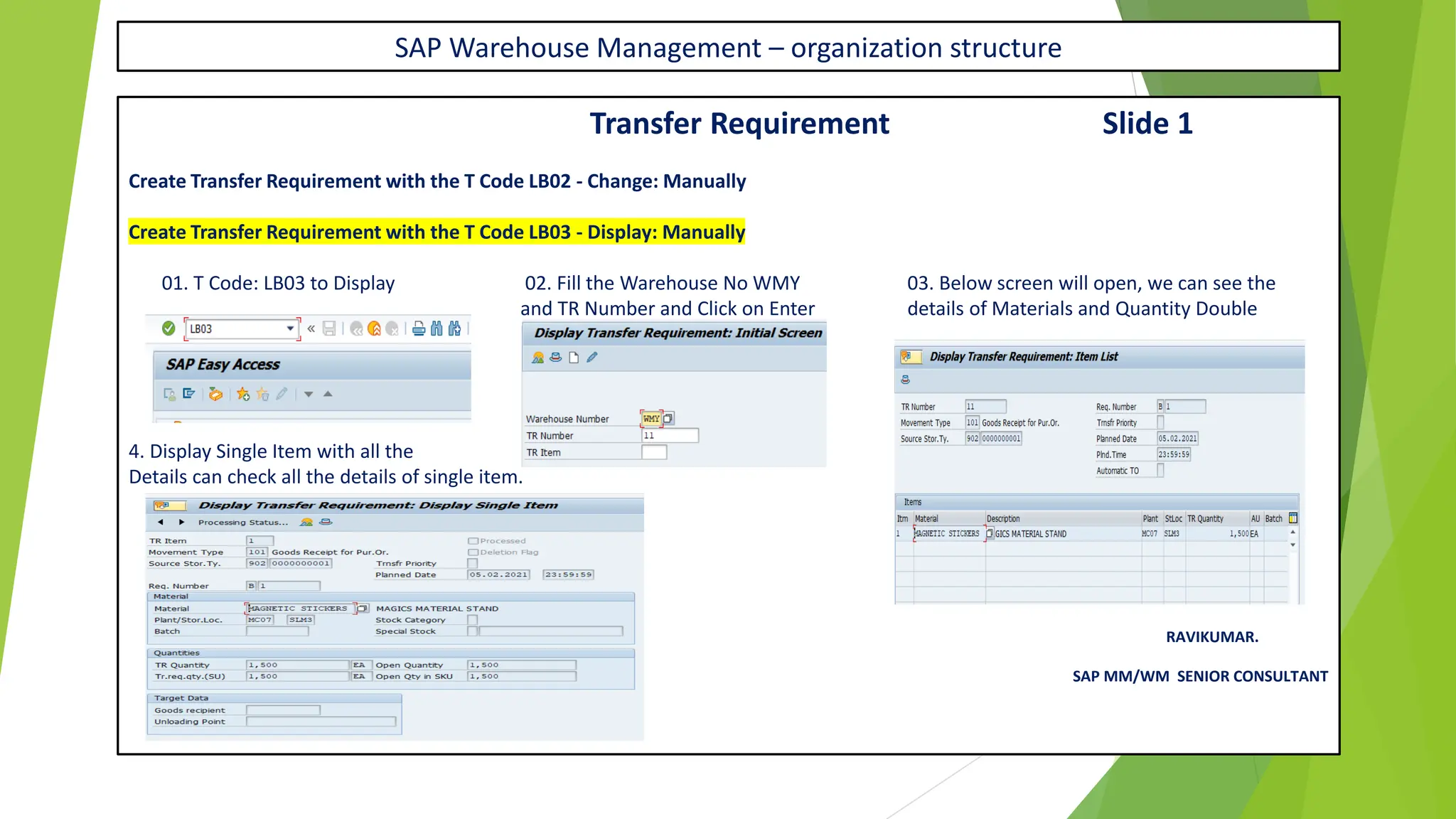Click the green Enter checkmark beside LB03
Viewport: 1456px width, 819px height.
168,328
